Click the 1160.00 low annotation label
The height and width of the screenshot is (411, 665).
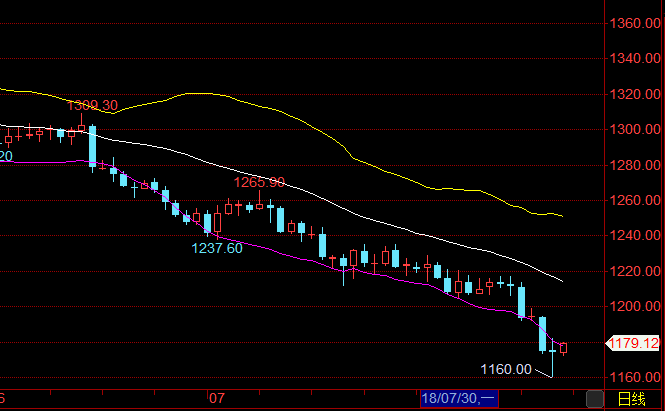point(506,369)
